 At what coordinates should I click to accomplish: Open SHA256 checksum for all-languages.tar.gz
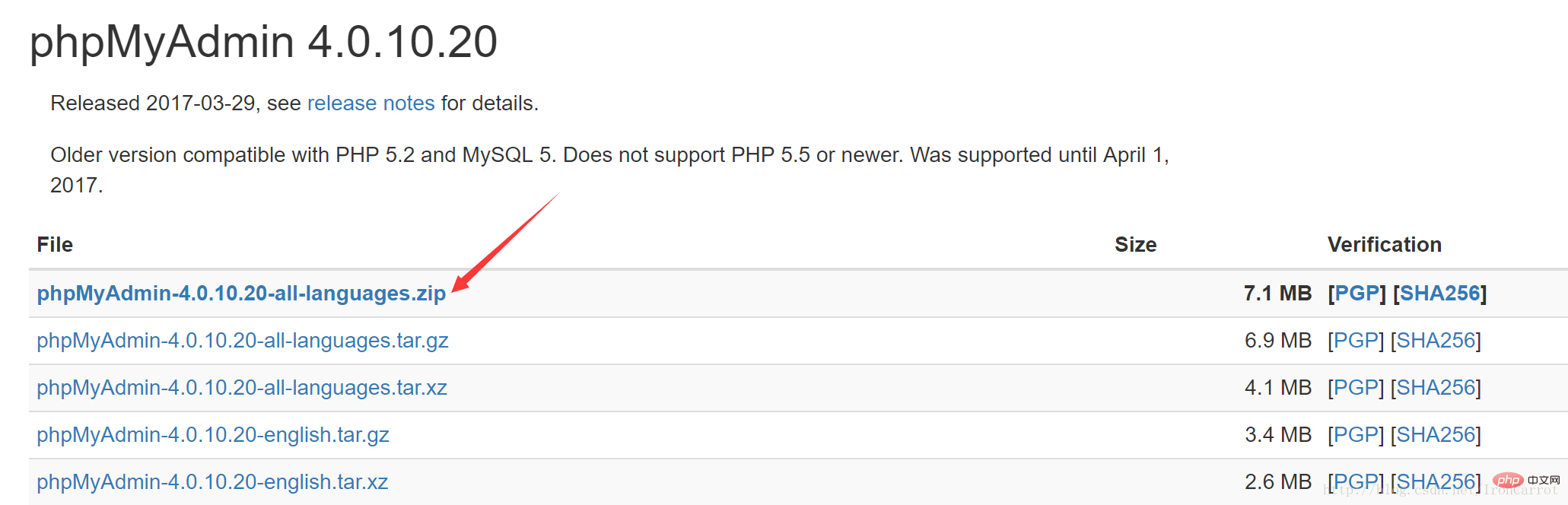1436,341
